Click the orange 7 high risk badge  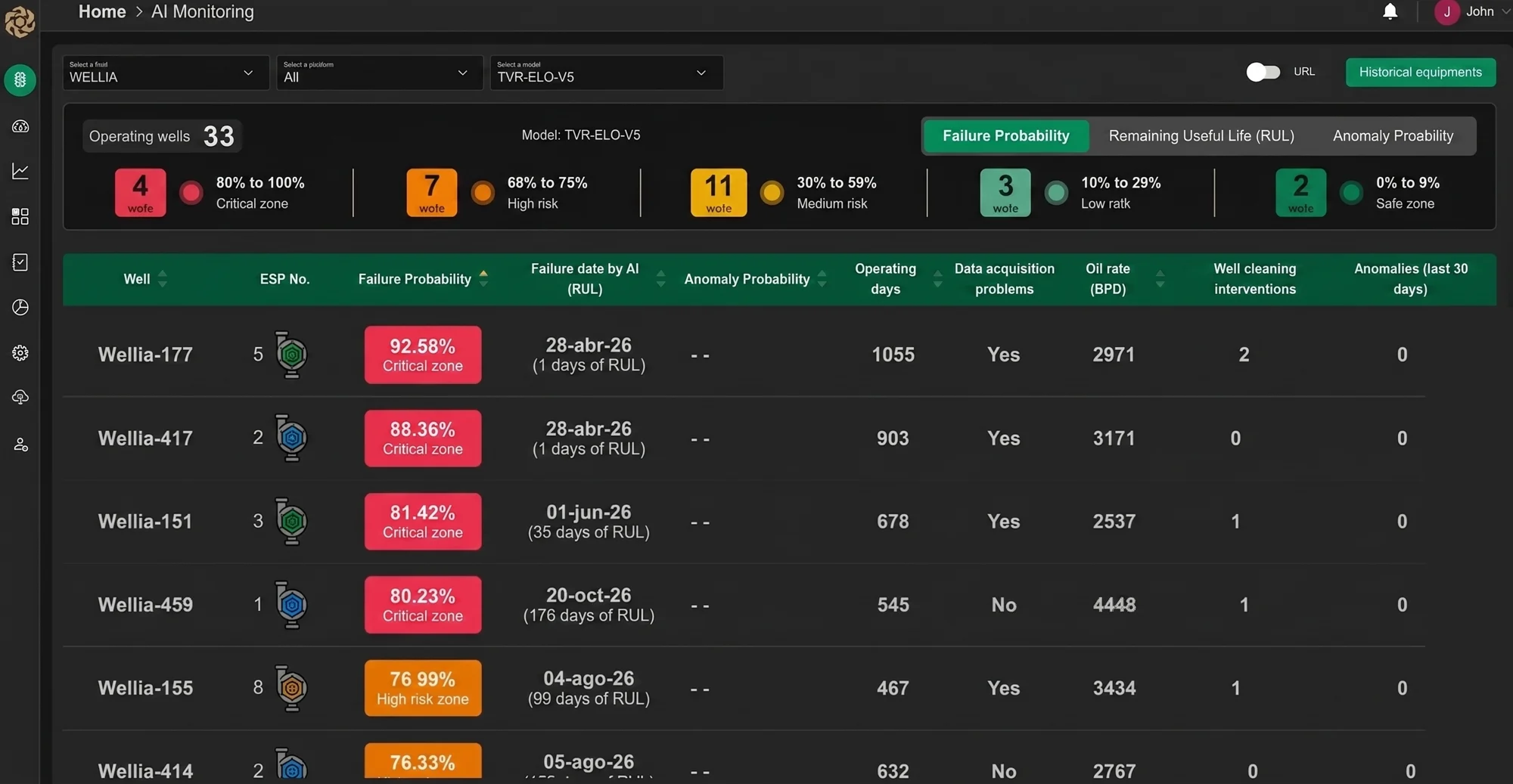click(x=431, y=193)
